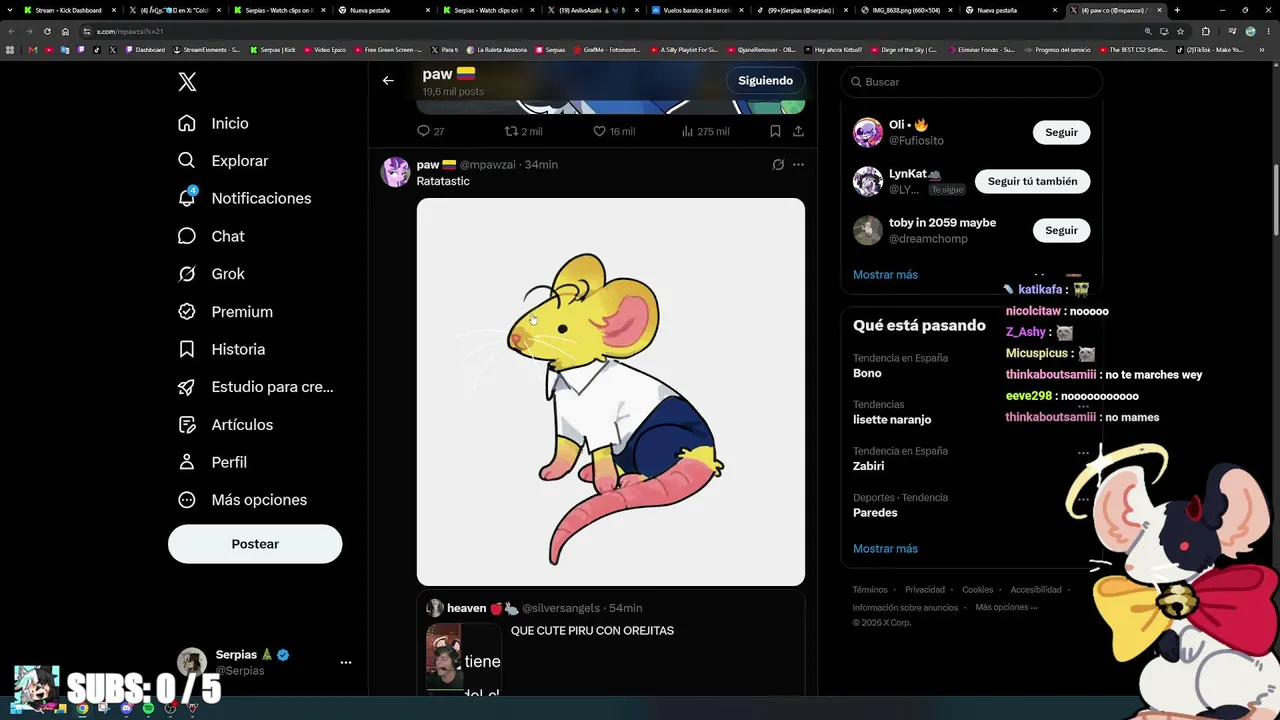Open Spotify from the taskbar

tap(148, 708)
